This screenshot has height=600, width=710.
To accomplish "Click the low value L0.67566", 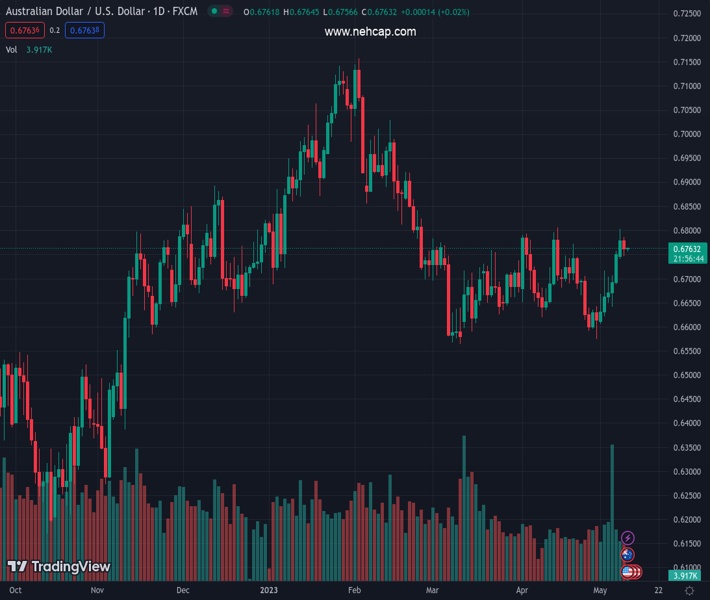I will pos(340,12).
